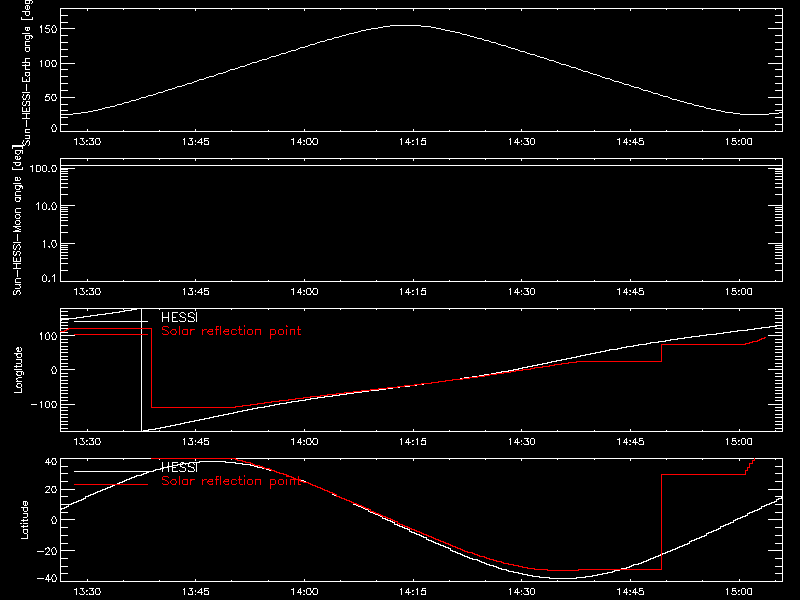
Task: Click 14:00 label under Moon angle plot
Action: pyautogui.click(x=304, y=292)
